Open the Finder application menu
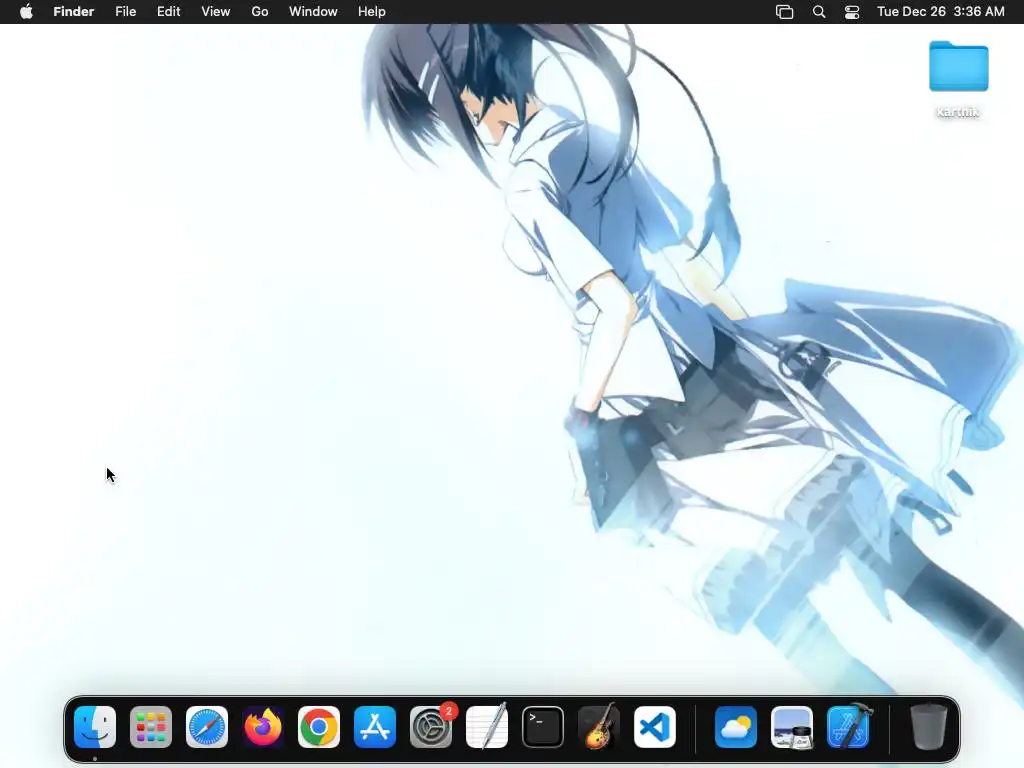Viewport: 1024px width, 768px height. coord(74,12)
